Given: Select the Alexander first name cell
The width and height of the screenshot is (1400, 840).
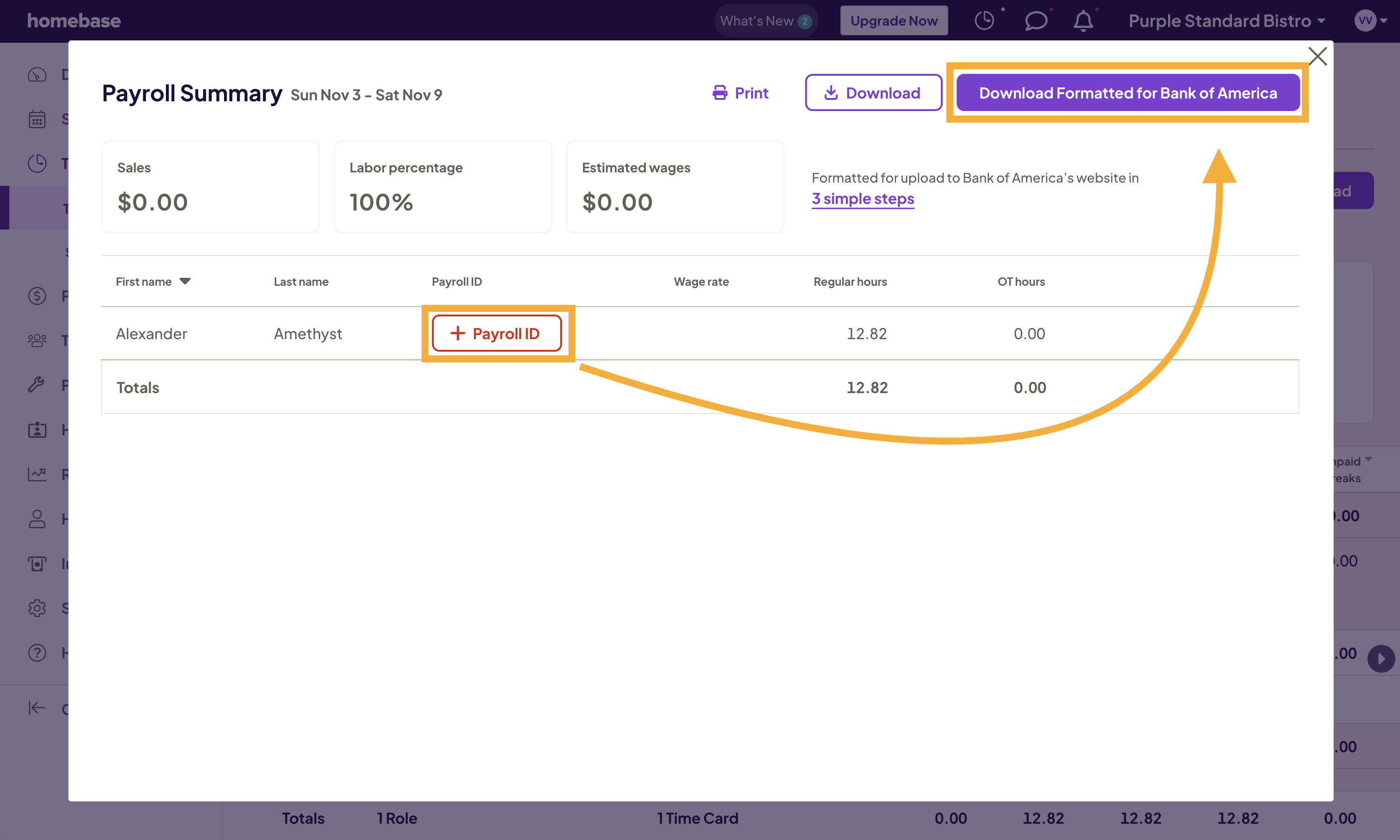Looking at the screenshot, I should (151, 334).
